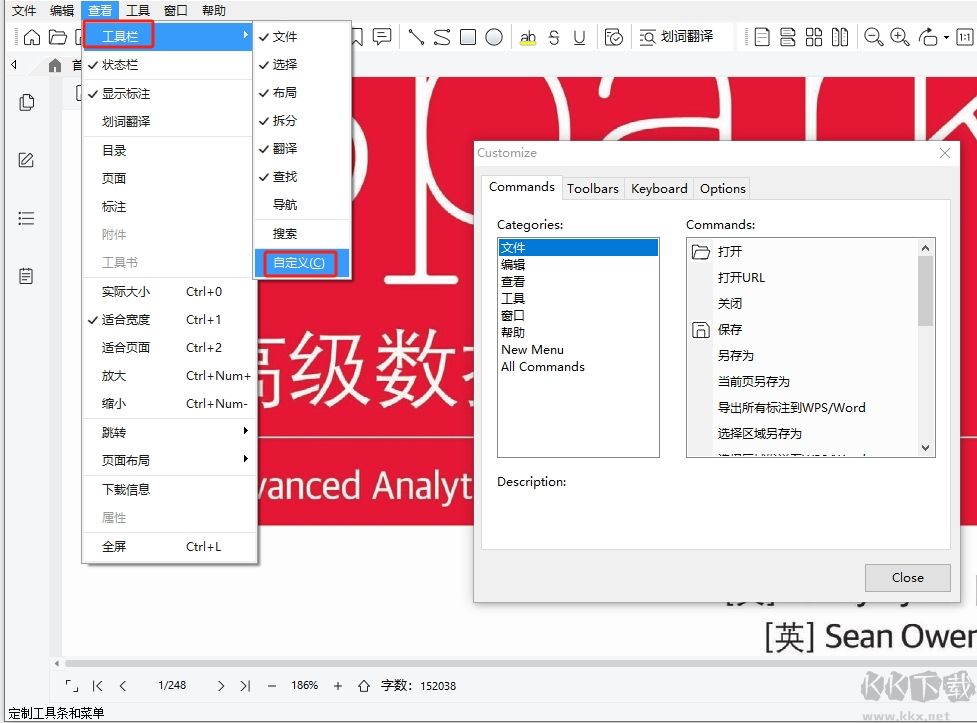Select the highlight annotation tool
Viewport: 977px width, 723px height.
[527, 37]
